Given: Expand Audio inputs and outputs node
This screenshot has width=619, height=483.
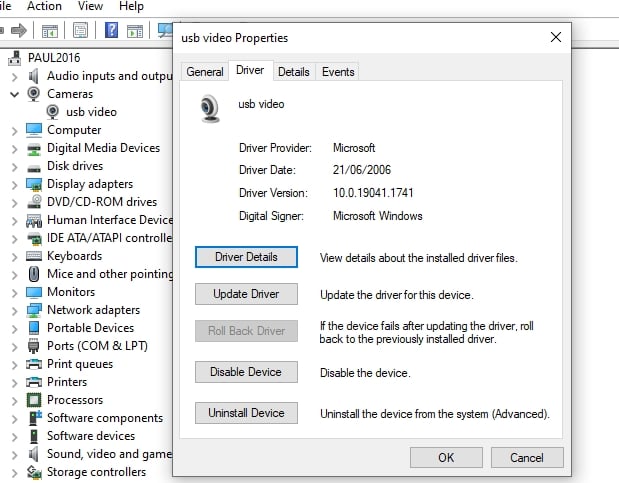Looking at the screenshot, I should click(x=15, y=77).
